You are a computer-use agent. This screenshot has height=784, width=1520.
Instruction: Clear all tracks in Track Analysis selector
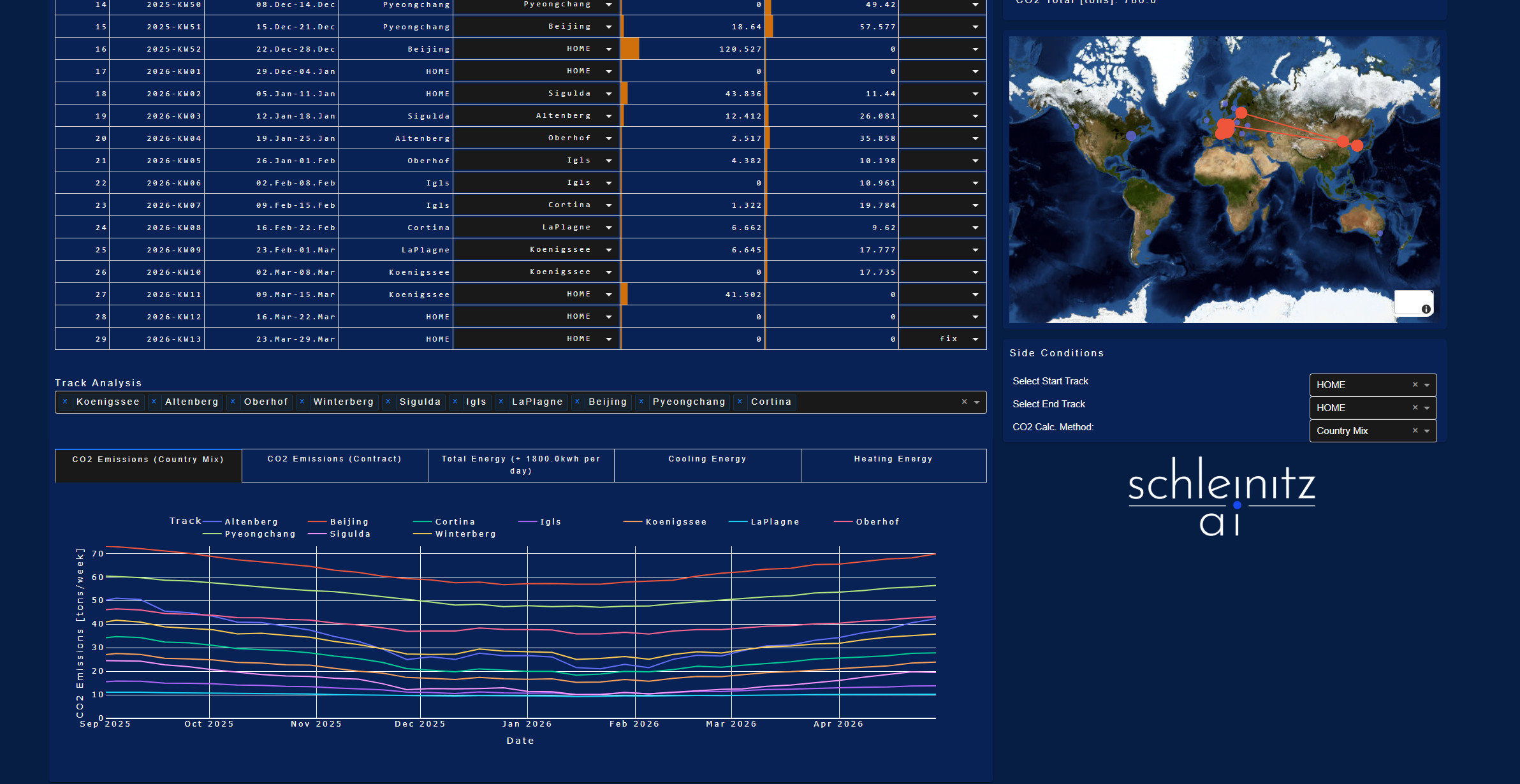click(964, 402)
